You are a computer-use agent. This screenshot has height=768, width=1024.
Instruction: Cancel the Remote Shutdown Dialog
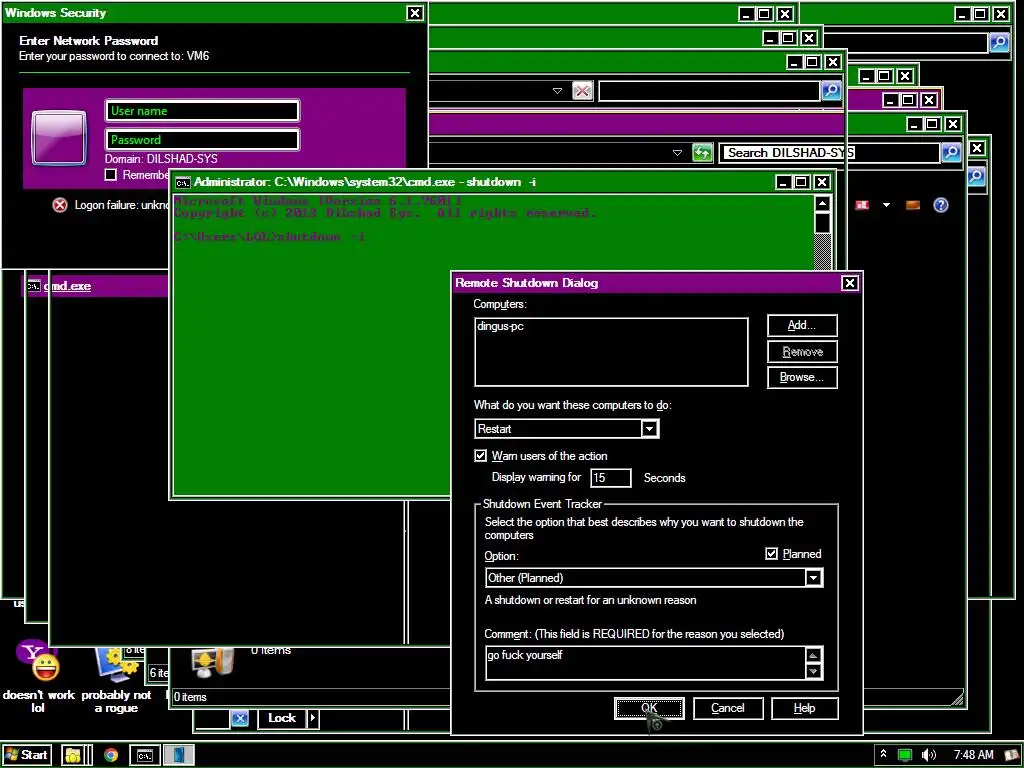[x=728, y=708]
